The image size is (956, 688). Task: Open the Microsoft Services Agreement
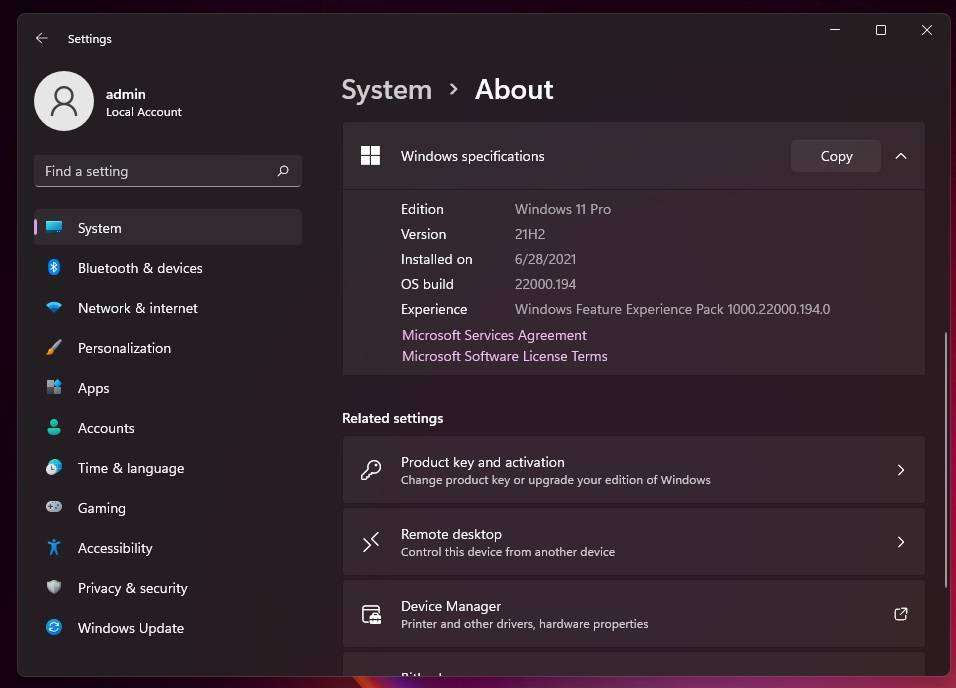pyautogui.click(x=494, y=335)
